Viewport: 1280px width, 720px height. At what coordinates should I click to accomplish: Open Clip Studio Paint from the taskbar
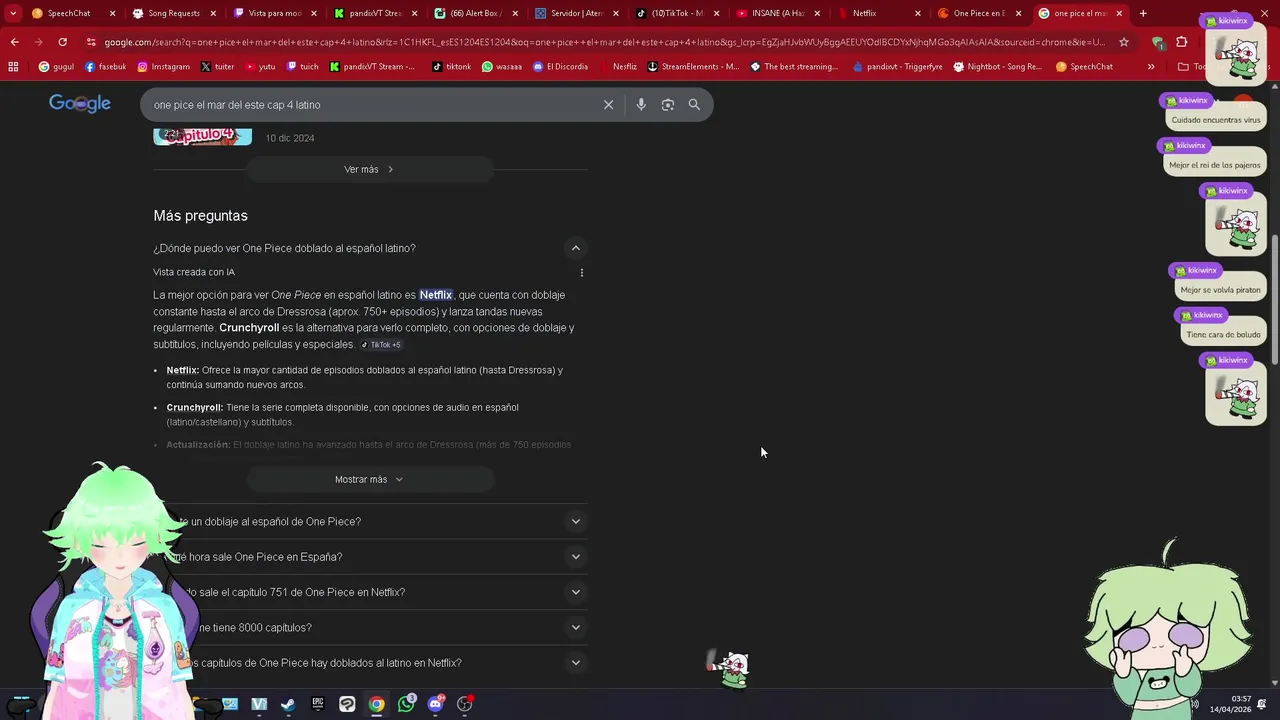(347, 704)
